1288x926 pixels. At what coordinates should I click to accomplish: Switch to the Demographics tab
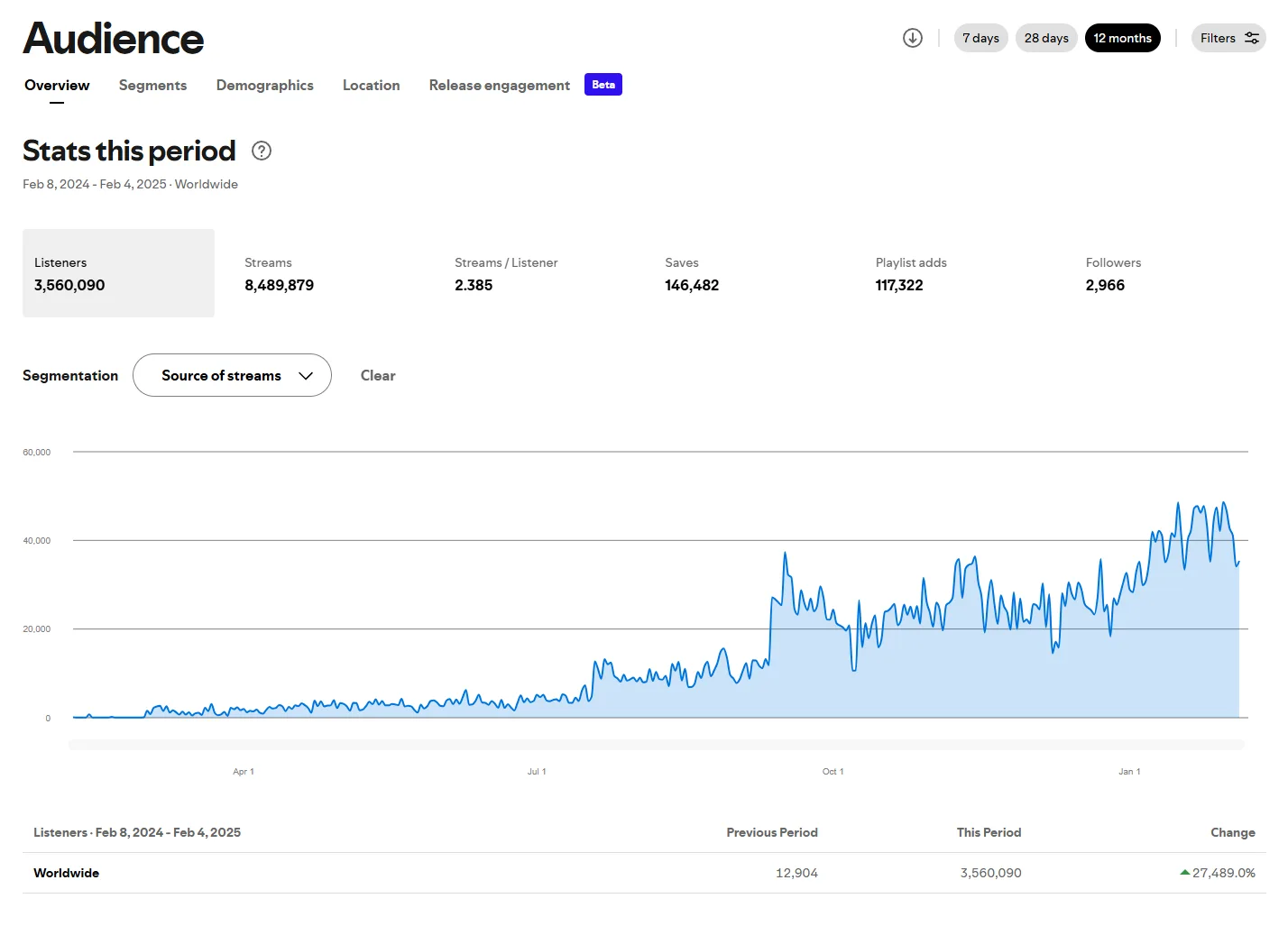(x=265, y=85)
